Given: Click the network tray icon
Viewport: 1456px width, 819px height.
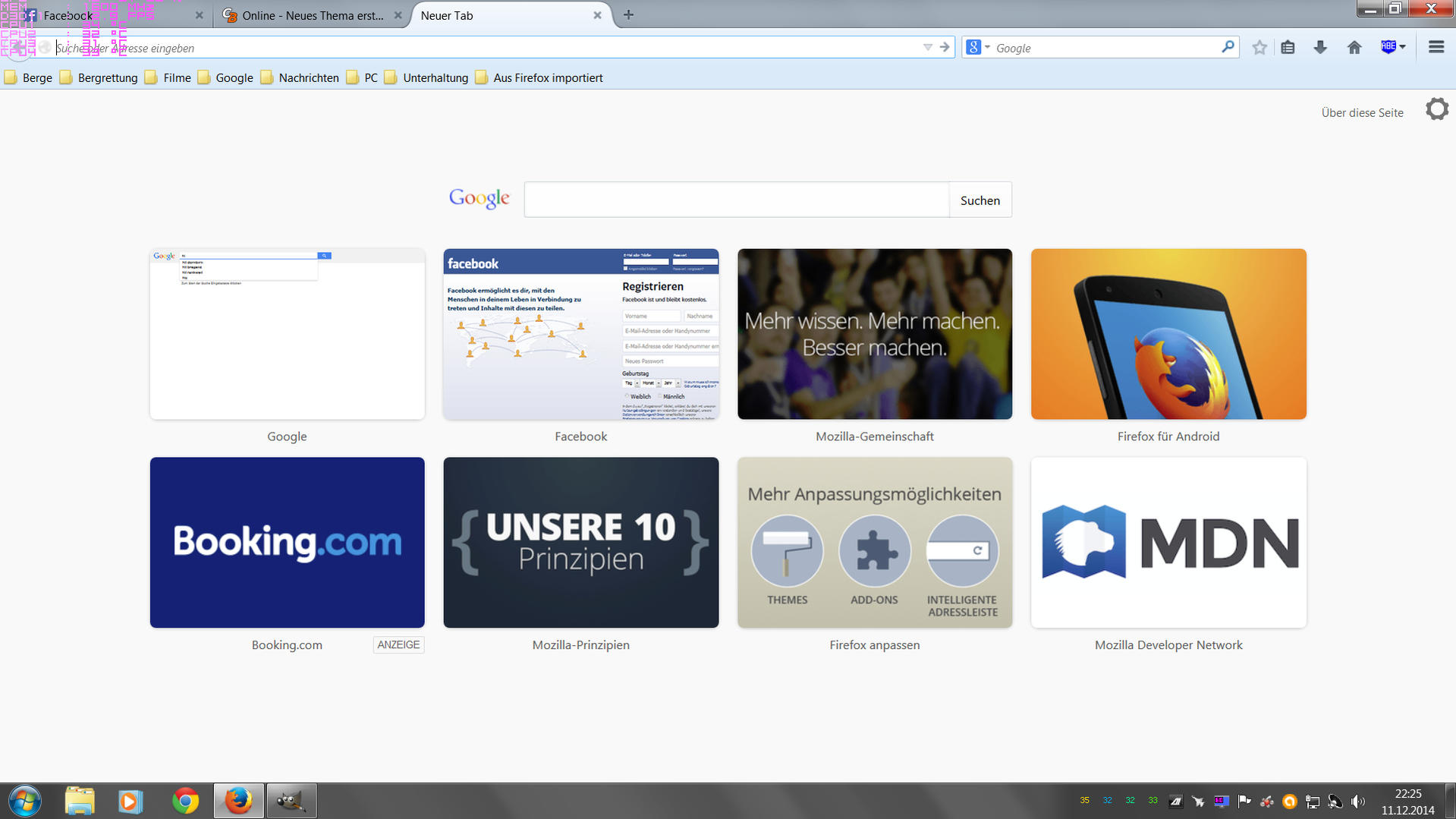Looking at the screenshot, I should click(1312, 801).
